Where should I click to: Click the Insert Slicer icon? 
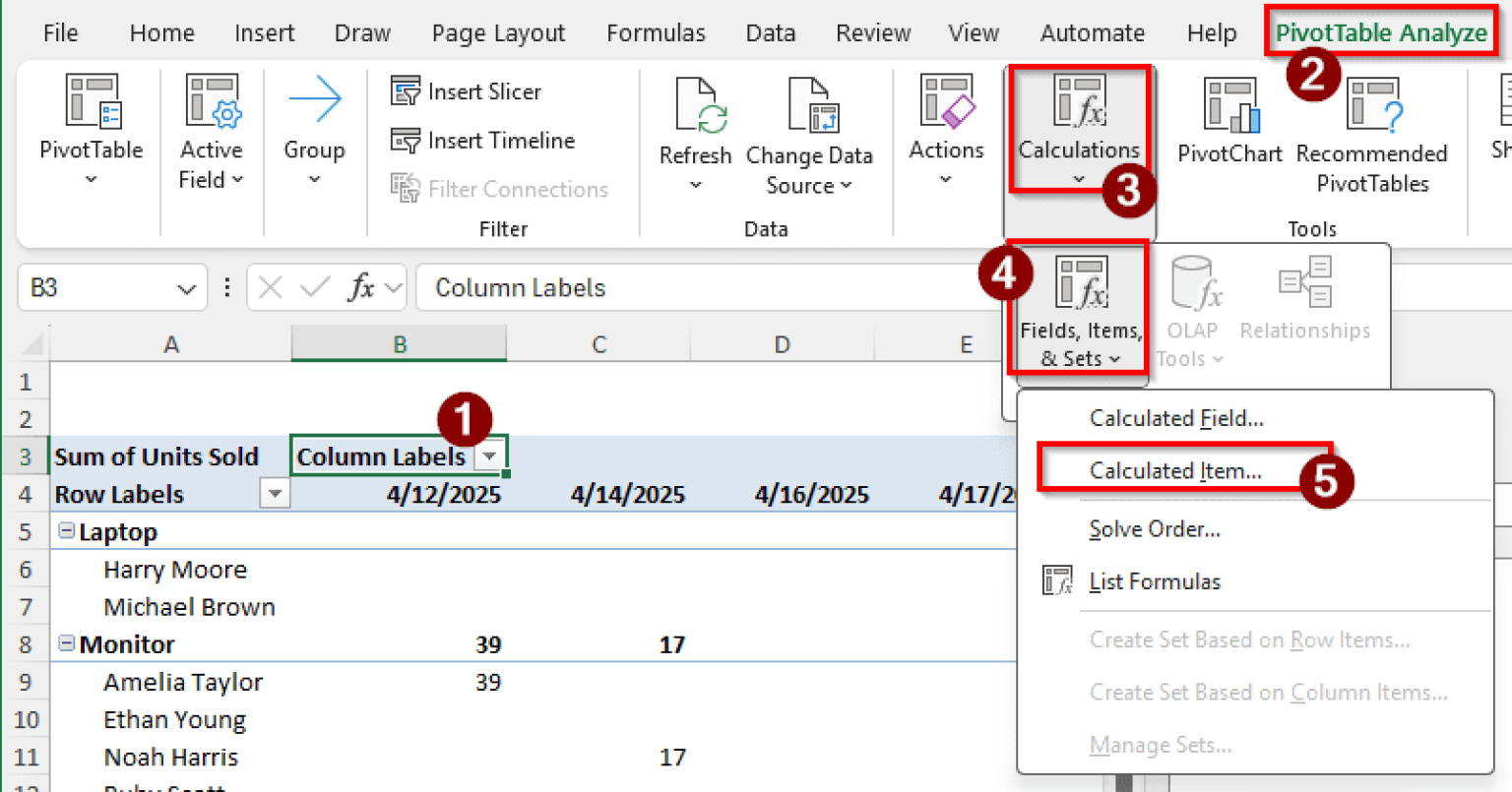click(x=406, y=91)
